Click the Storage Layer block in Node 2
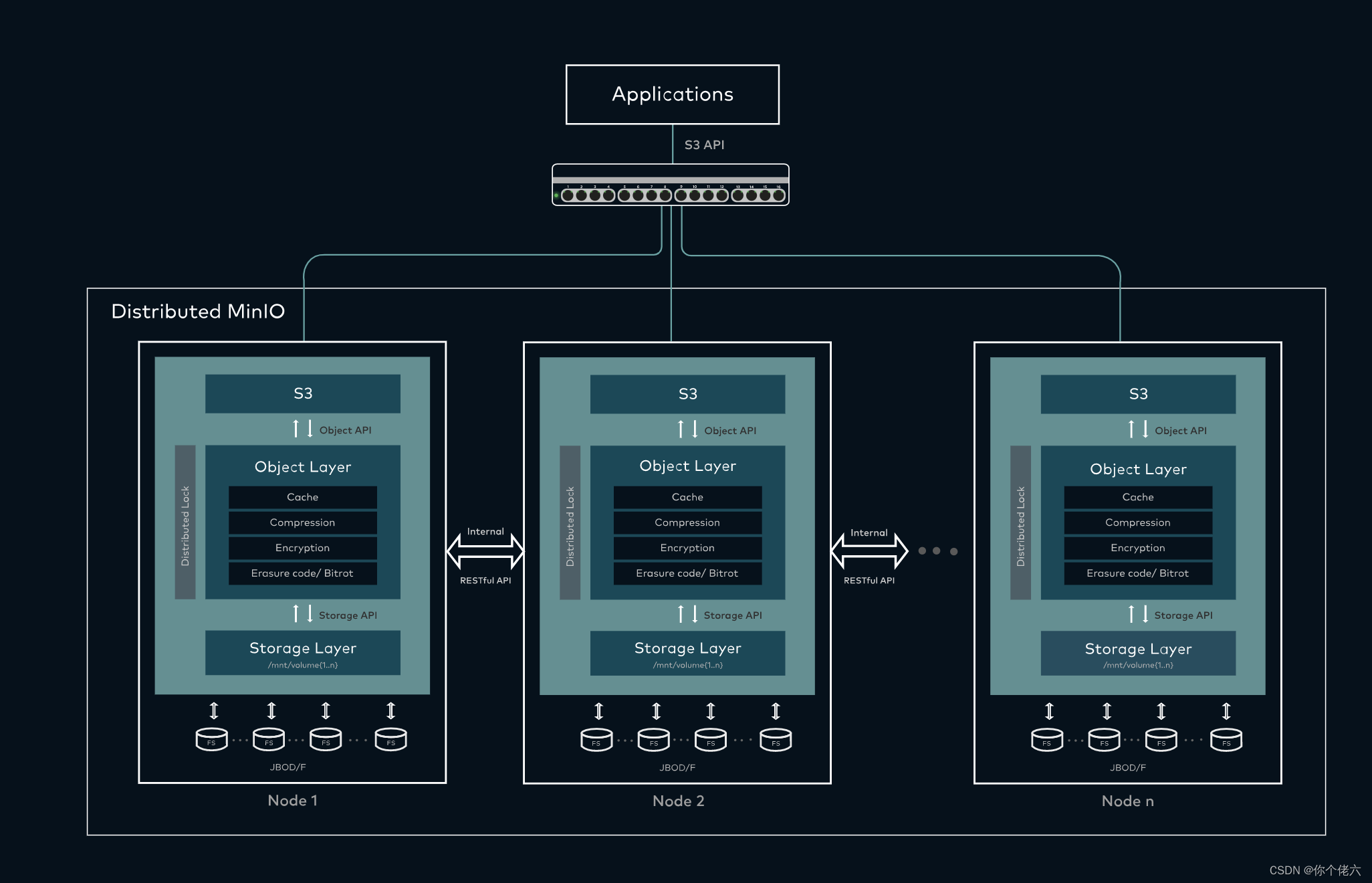 click(687, 653)
